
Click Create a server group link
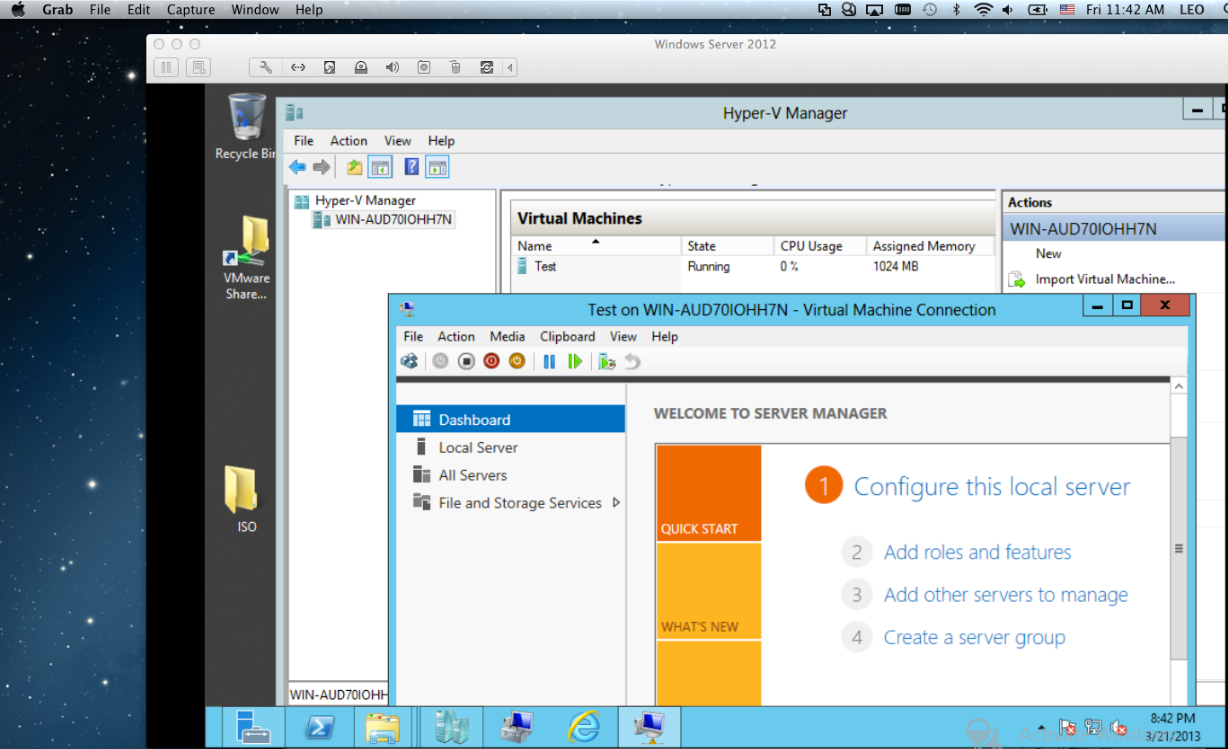click(974, 637)
